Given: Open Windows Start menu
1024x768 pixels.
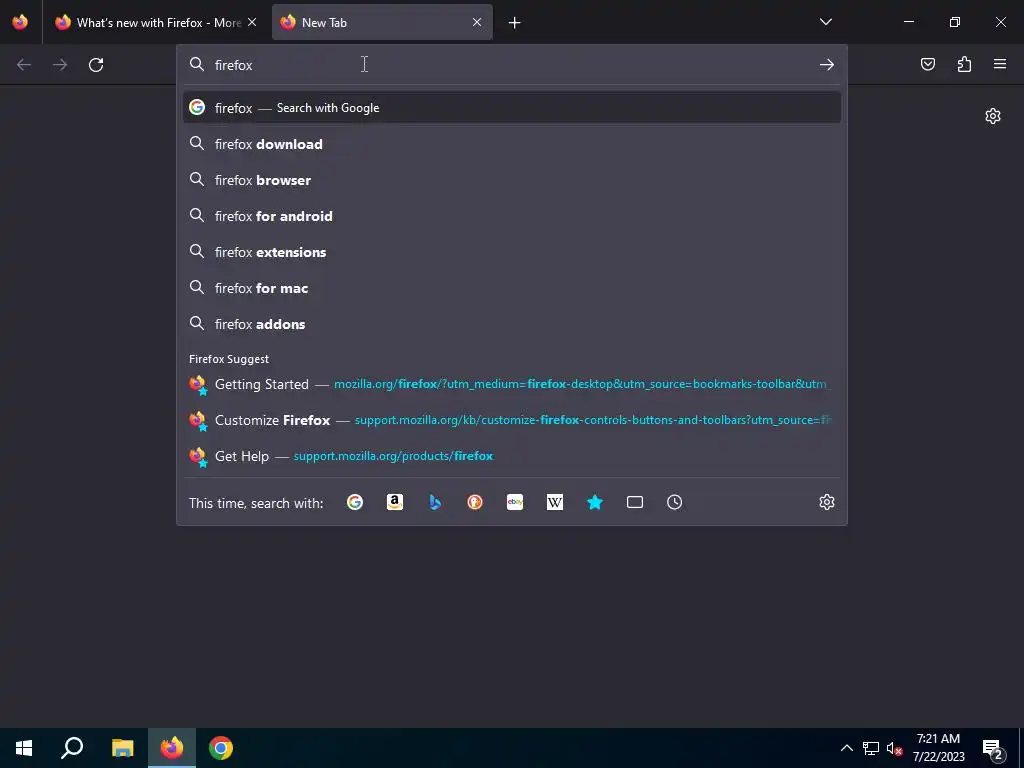Looking at the screenshot, I should coord(24,748).
